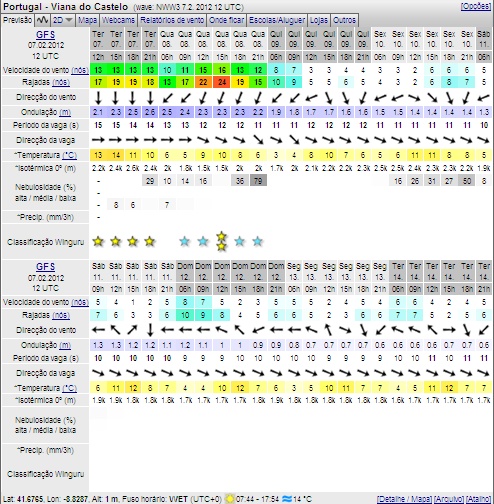Click the double yellow star rating
The width and height of the screenshot is (494, 504).
222,242
